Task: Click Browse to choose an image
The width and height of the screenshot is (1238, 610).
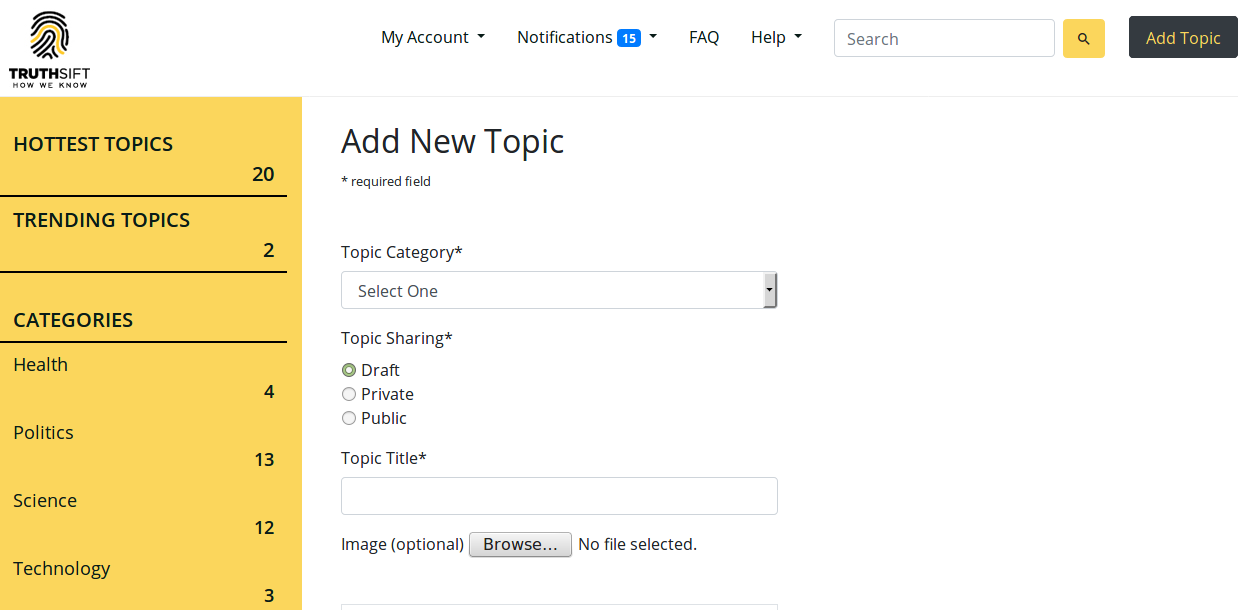Action: coord(520,544)
